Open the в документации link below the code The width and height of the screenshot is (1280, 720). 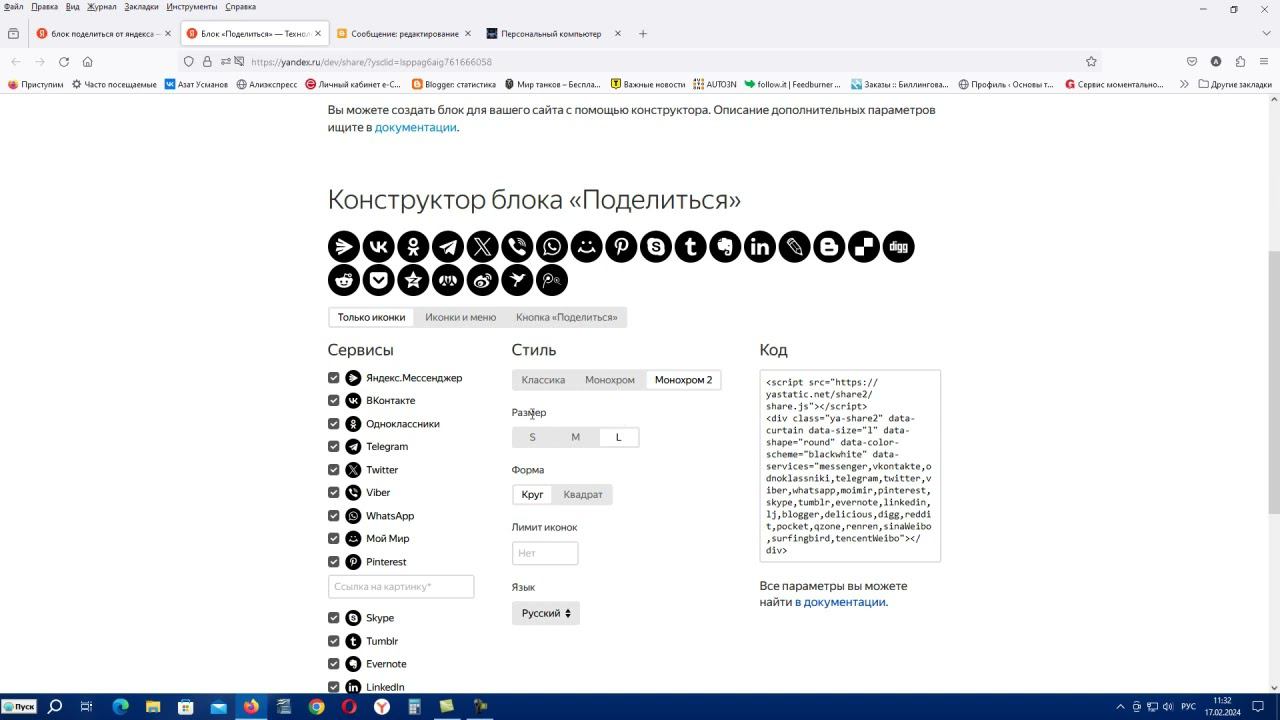click(x=840, y=602)
